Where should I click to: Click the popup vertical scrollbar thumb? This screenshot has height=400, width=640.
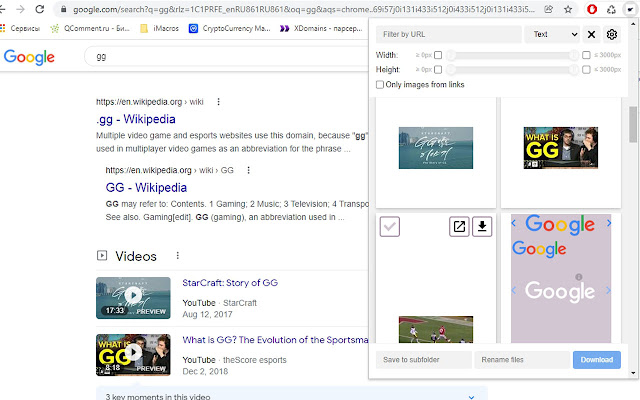coord(633,124)
